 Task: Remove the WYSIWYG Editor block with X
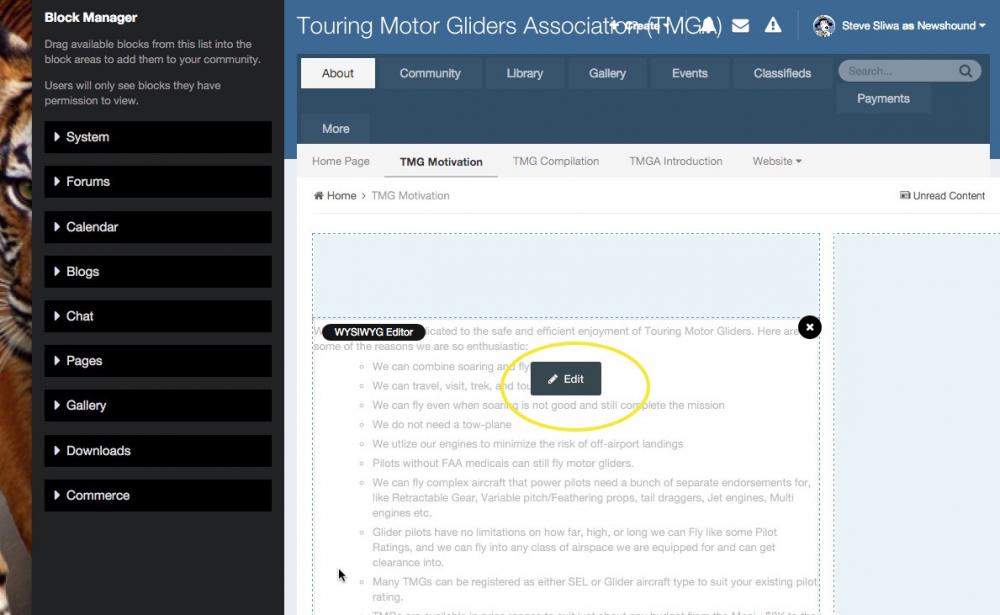(809, 327)
